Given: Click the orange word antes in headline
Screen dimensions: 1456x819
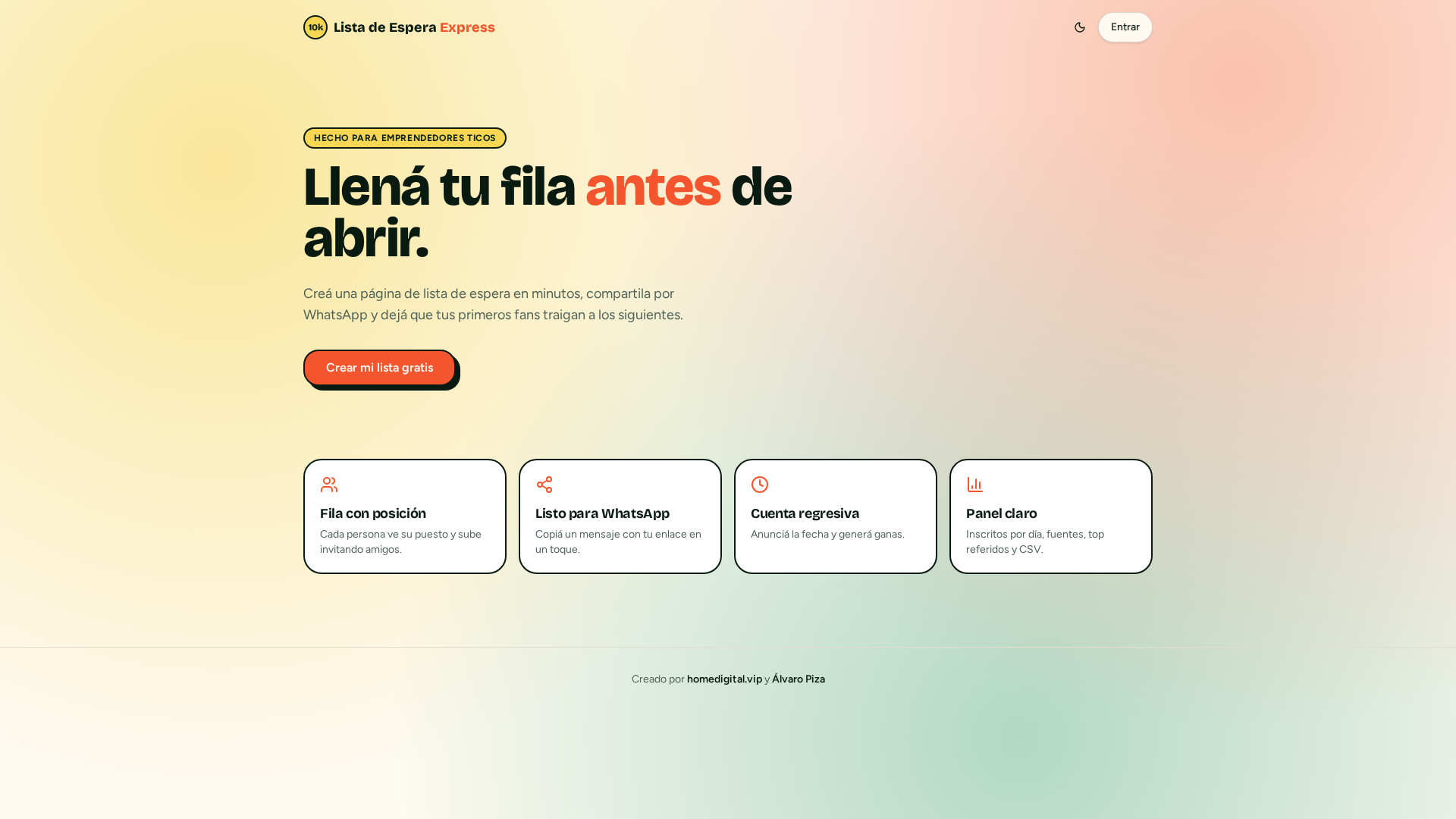Looking at the screenshot, I should [x=653, y=187].
